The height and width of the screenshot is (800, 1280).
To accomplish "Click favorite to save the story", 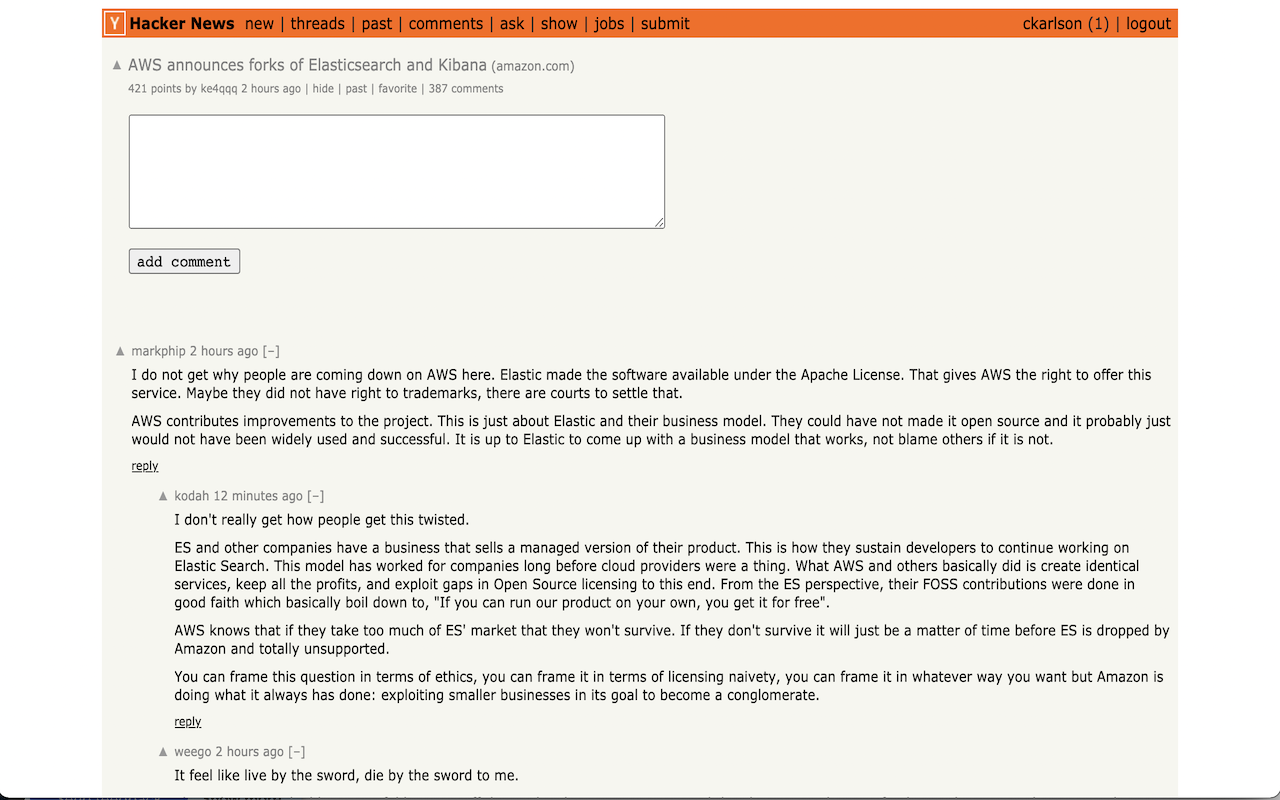I will pos(397,88).
